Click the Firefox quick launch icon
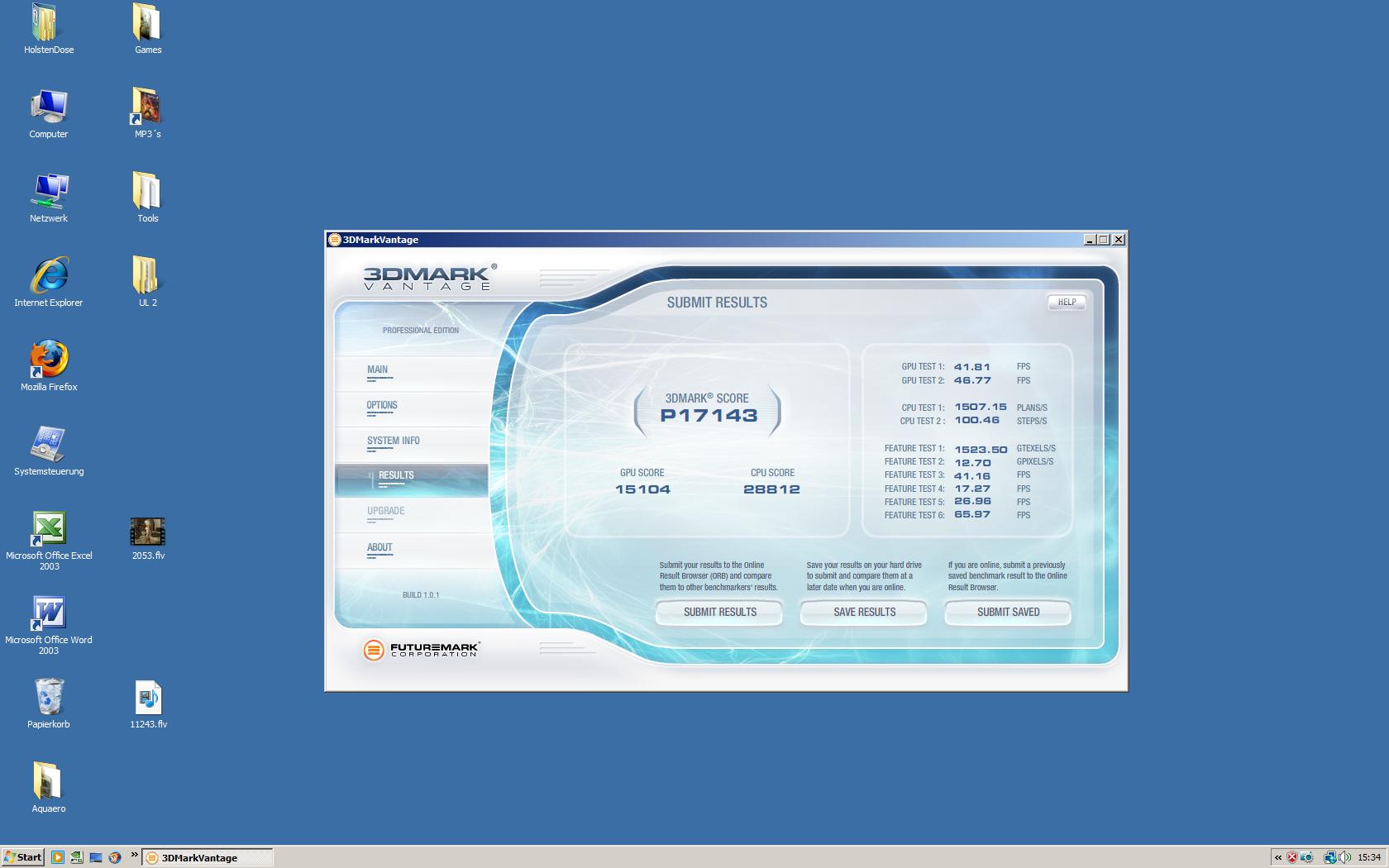 pos(114,857)
